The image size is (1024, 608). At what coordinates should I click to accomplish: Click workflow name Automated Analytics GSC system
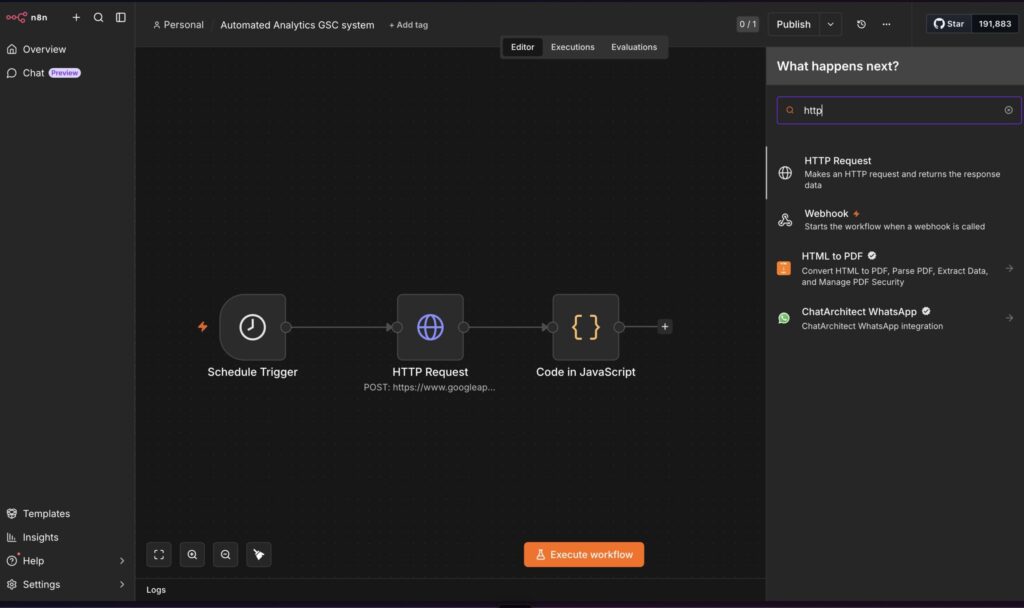coord(297,25)
